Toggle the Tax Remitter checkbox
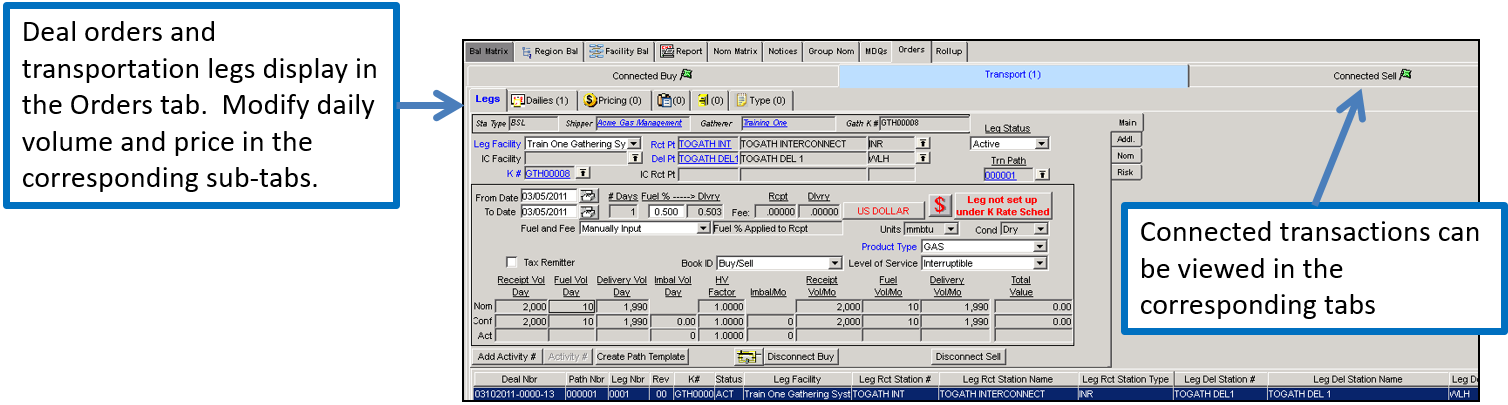This screenshot has width=1508, height=405. tap(512, 262)
